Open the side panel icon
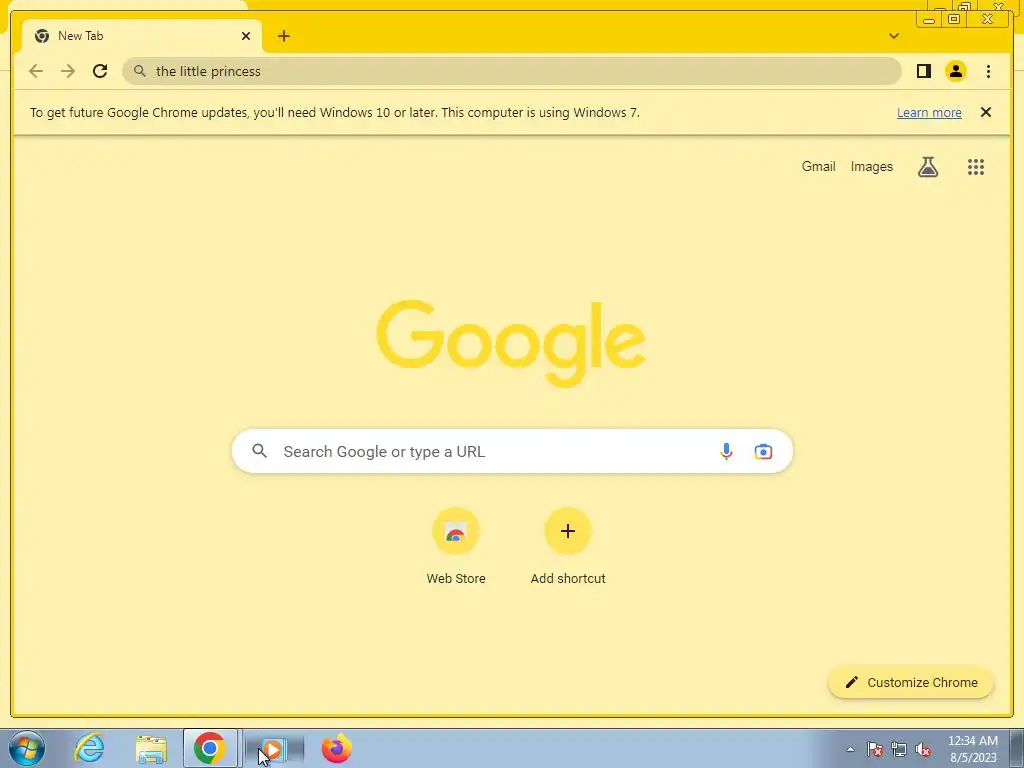The height and width of the screenshot is (768, 1024). [923, 71]
